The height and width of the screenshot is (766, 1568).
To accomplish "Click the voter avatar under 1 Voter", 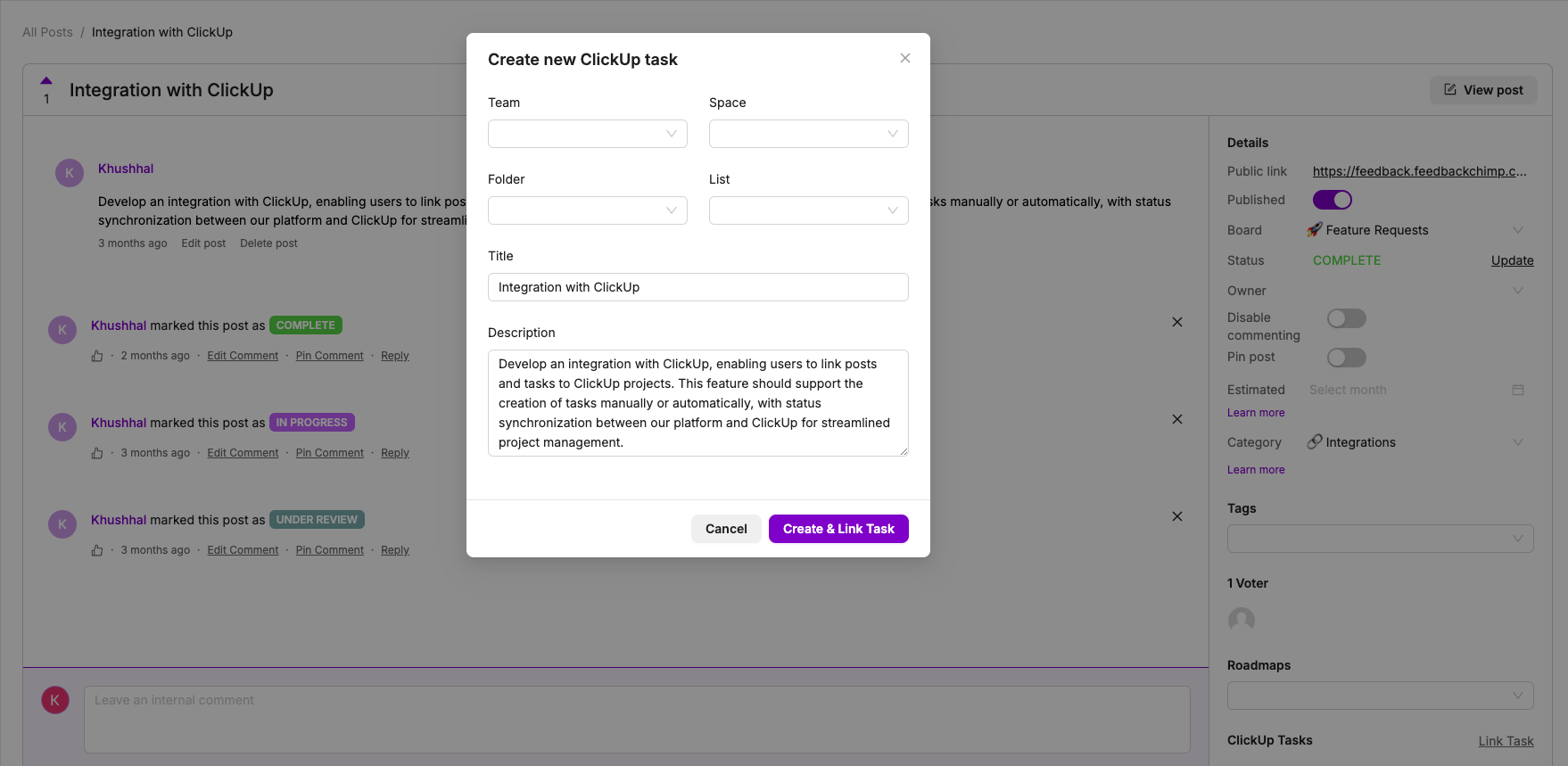I will 1241,620.
